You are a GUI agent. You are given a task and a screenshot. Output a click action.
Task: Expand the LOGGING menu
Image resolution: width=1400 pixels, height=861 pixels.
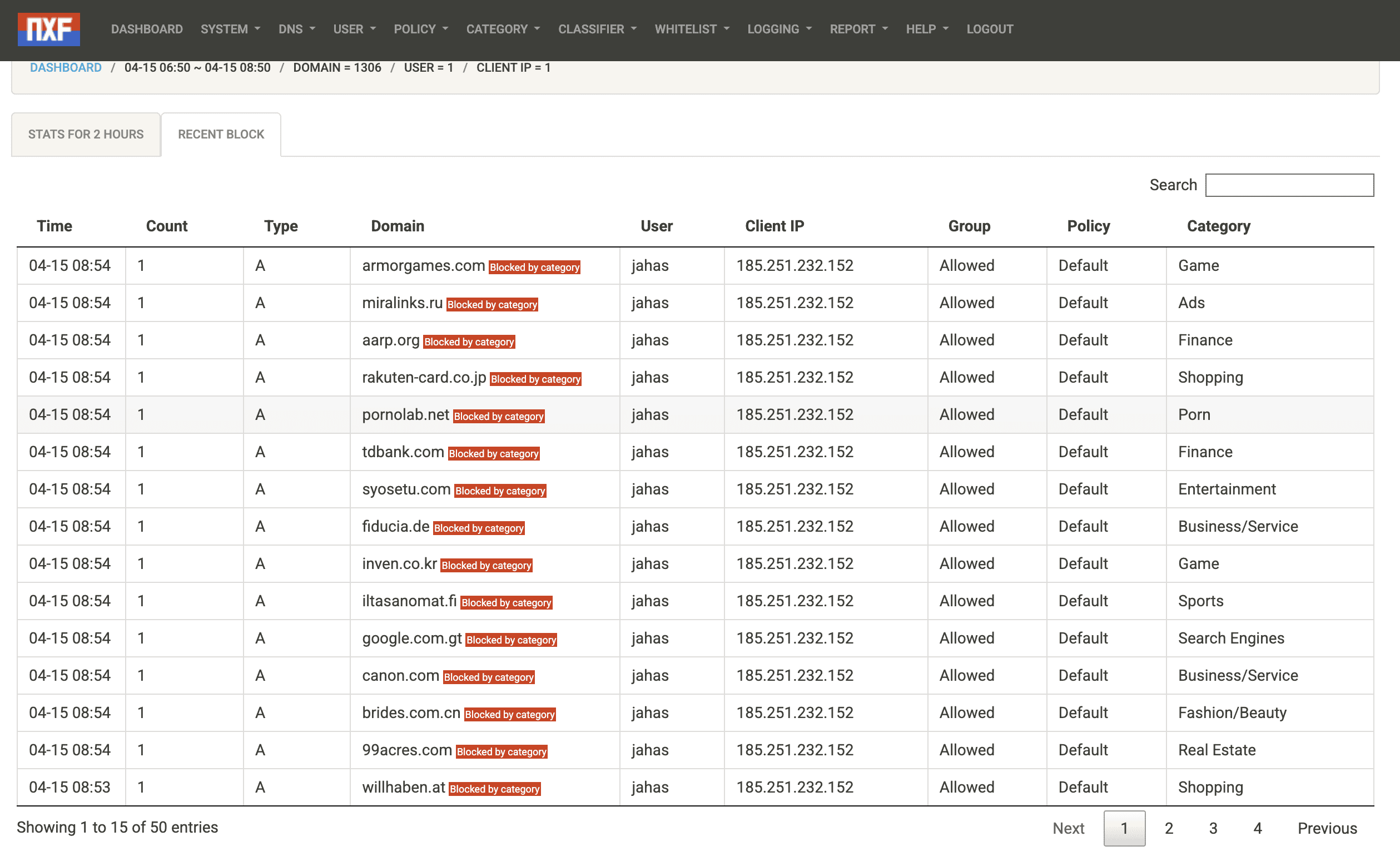point(779,29)
